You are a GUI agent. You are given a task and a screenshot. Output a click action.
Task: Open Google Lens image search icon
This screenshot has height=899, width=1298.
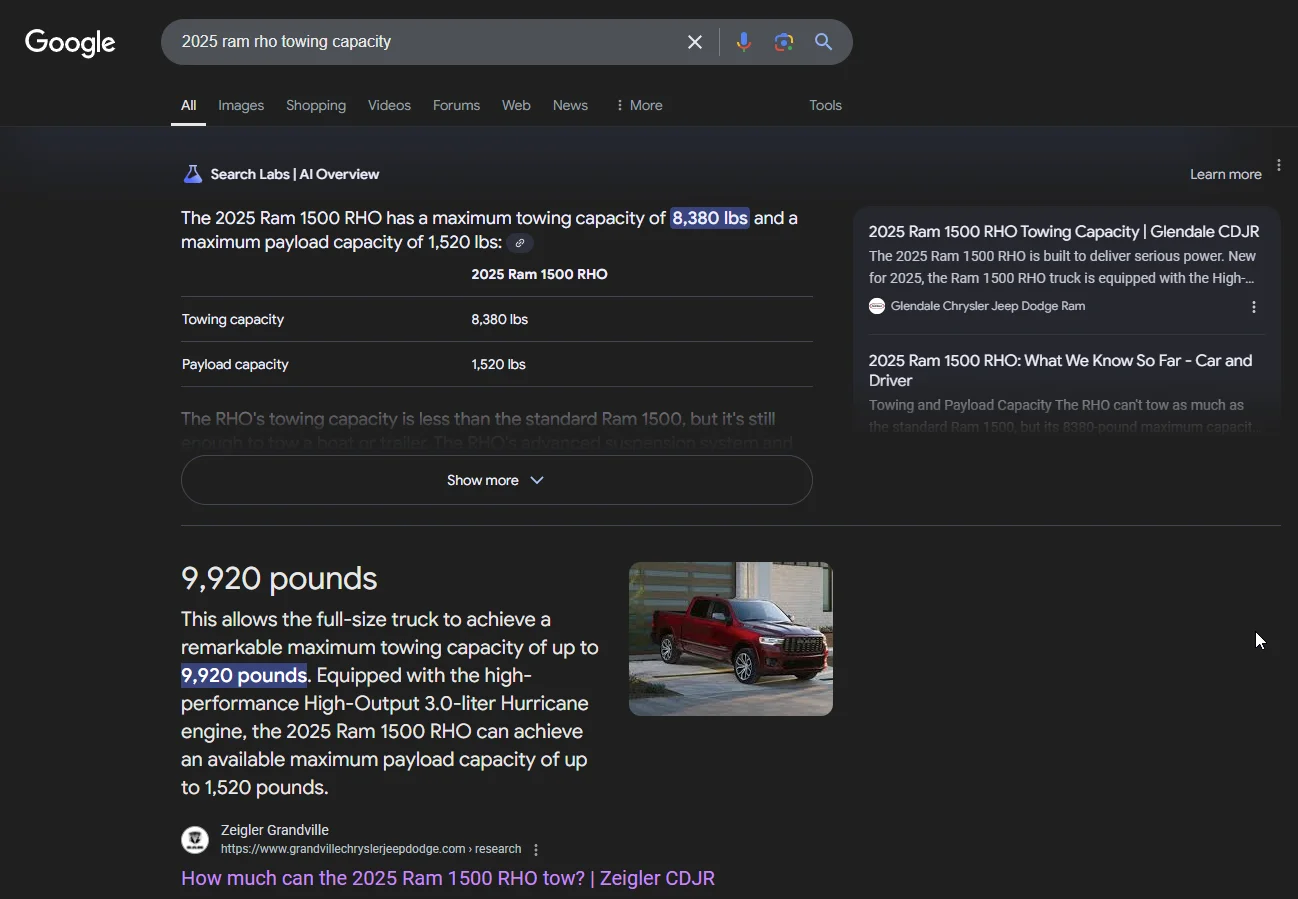[x=783, y=42]
